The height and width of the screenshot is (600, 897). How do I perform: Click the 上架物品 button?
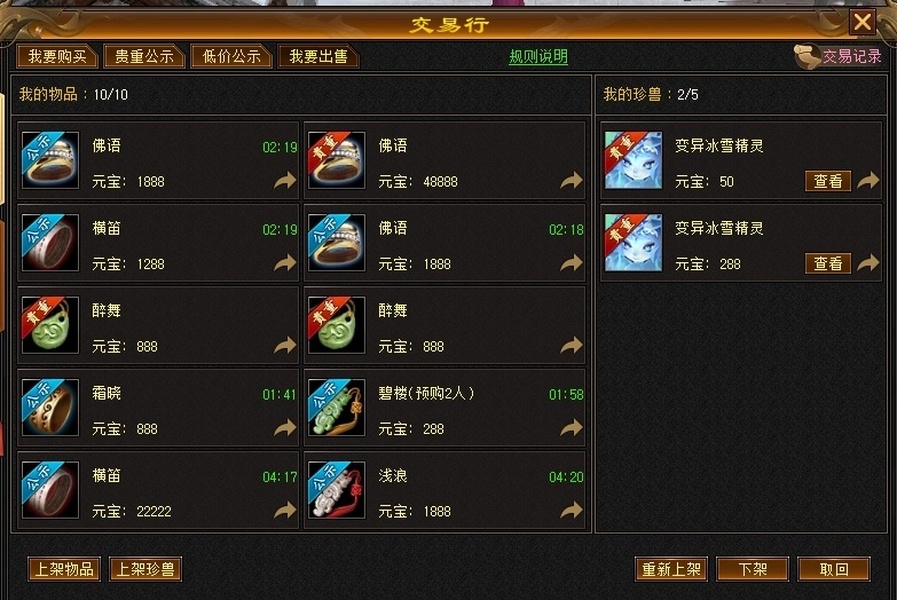click(64, 569)
